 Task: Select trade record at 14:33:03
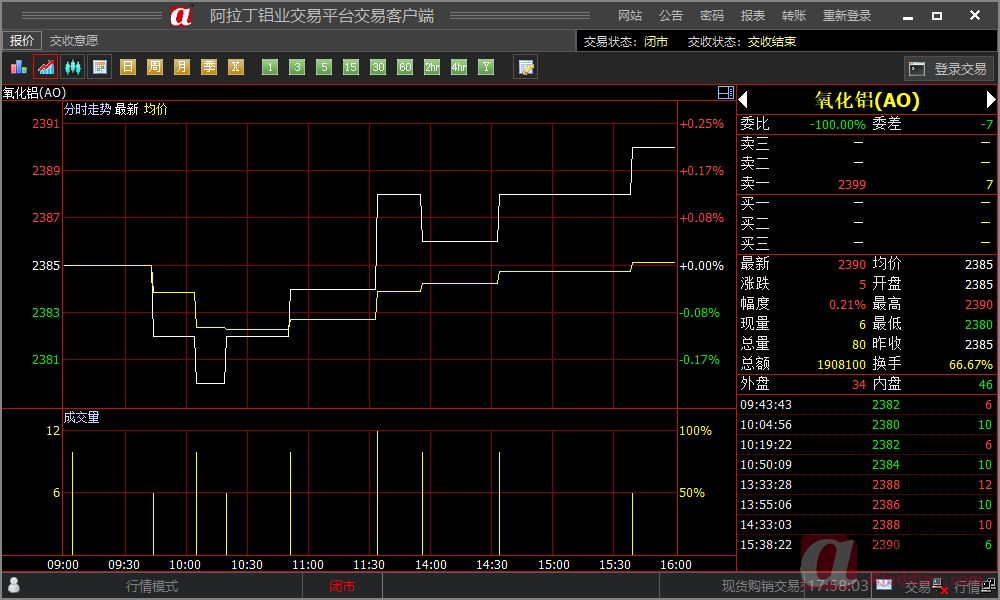coord(866,524)
